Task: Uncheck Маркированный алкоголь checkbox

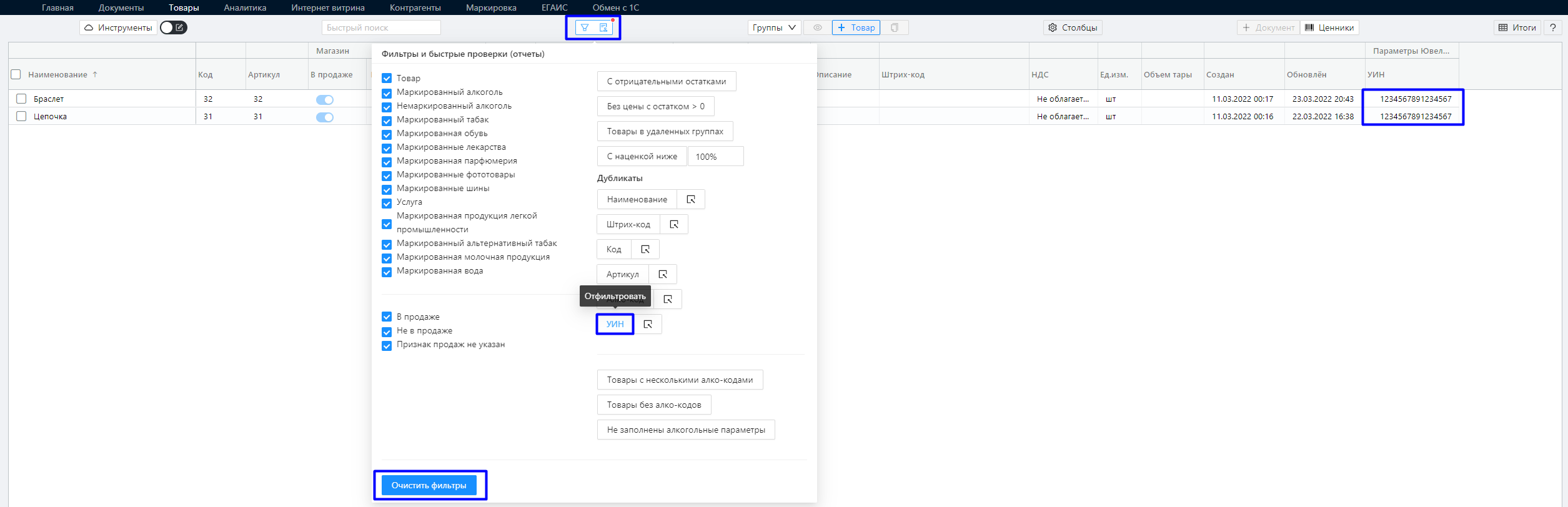Action: 387,92
